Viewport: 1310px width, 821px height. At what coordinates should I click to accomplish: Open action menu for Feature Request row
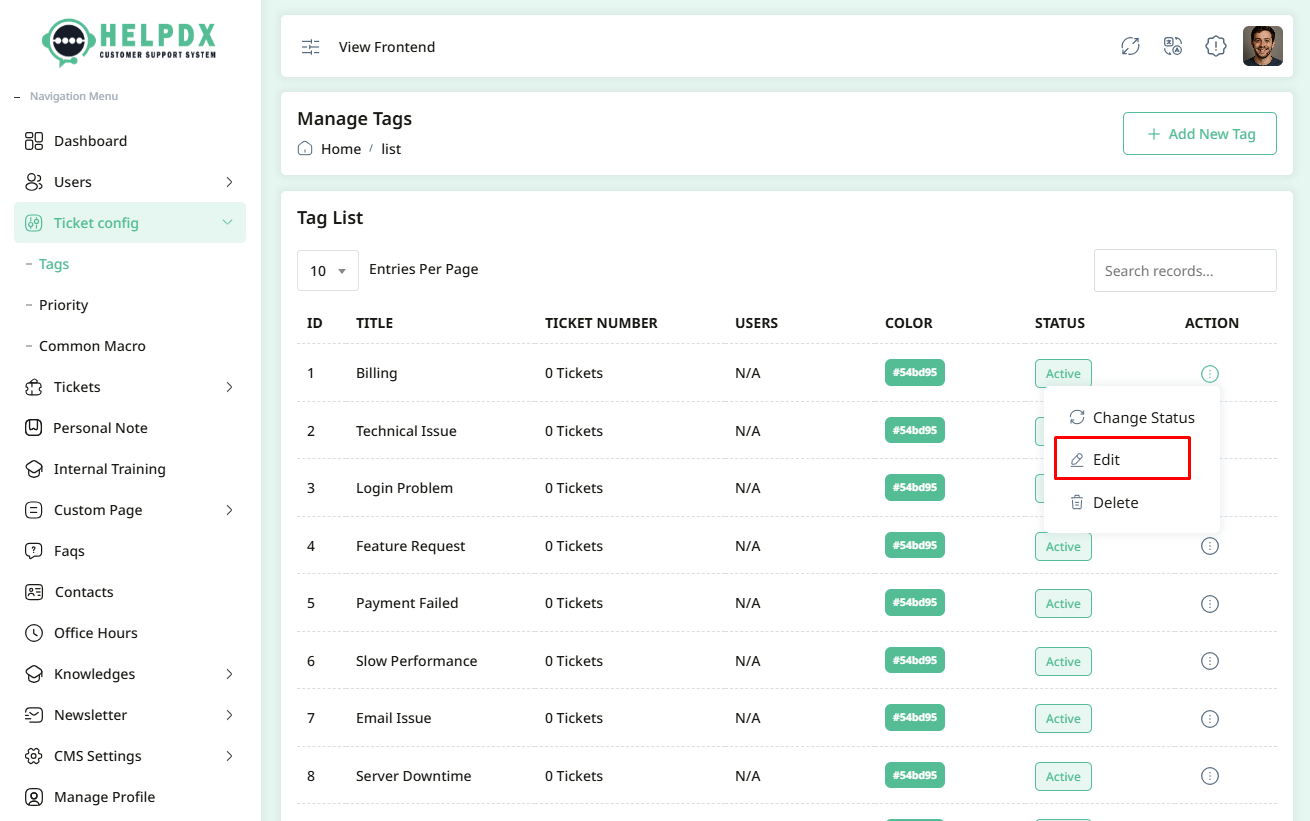(1210, 546)
